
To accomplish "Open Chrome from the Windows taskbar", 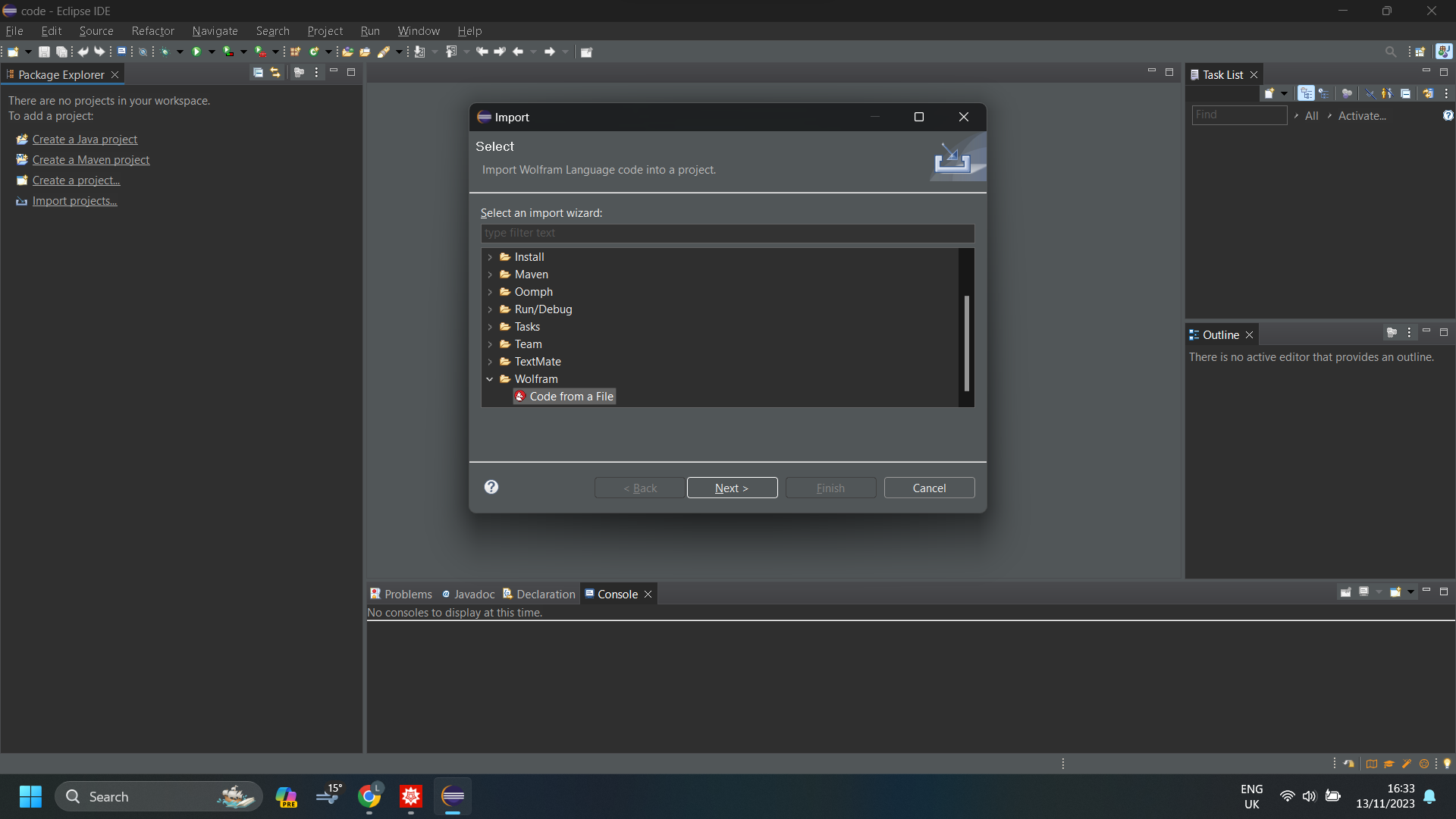I will pos(369,796).
